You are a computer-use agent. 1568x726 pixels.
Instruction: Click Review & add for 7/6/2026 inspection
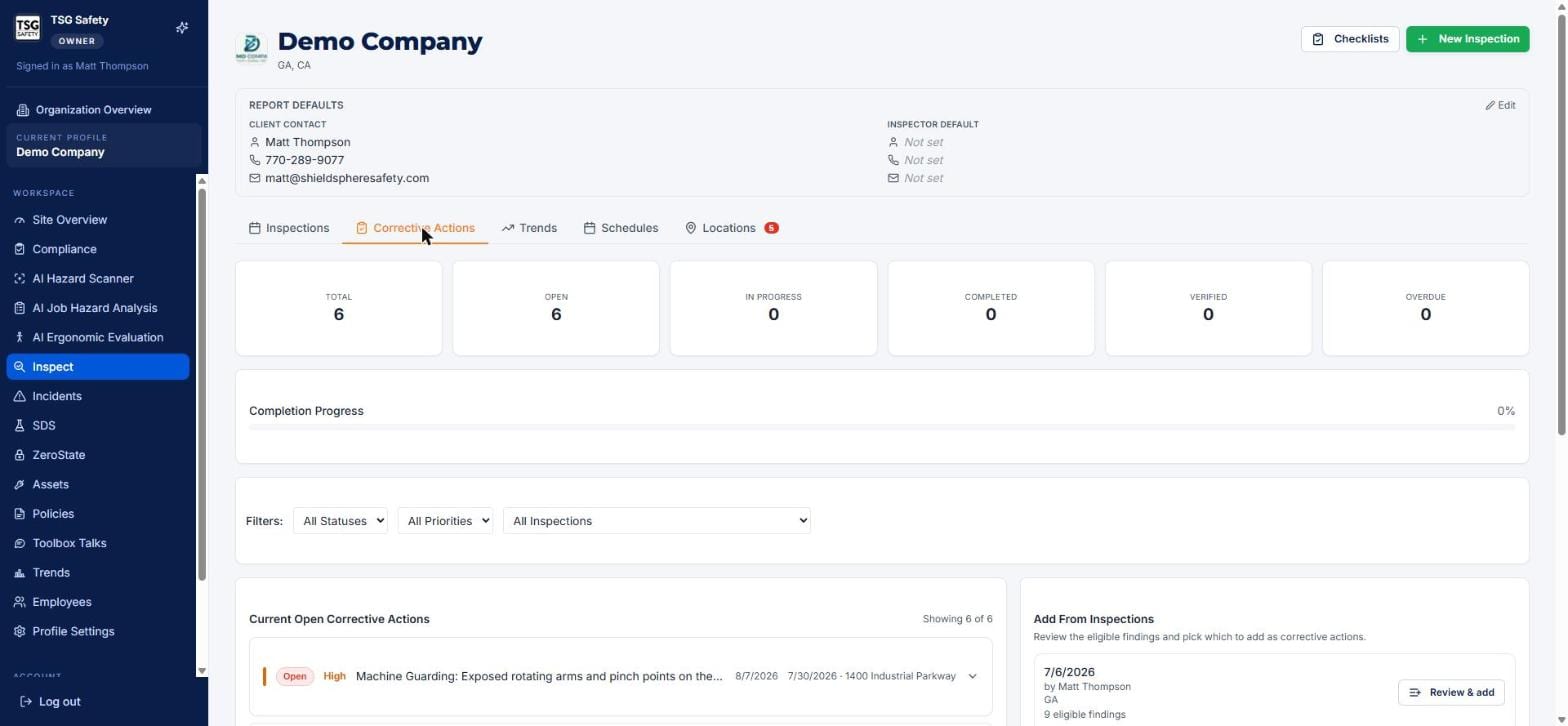coord(1451,692)
